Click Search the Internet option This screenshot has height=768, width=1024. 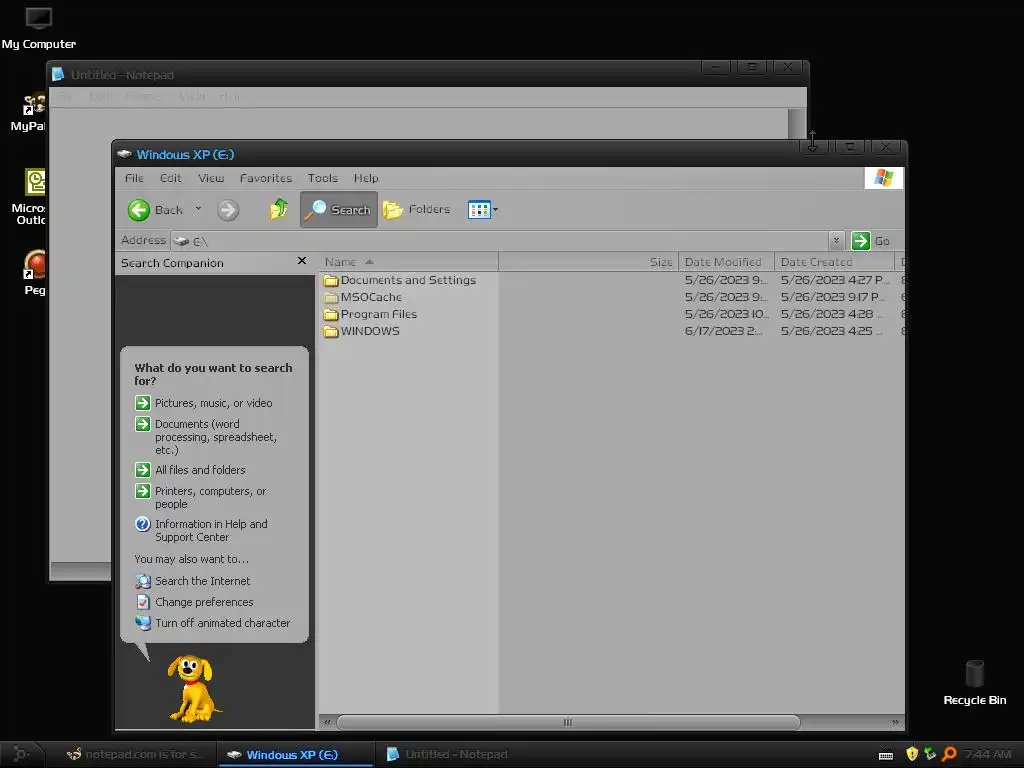193,581
